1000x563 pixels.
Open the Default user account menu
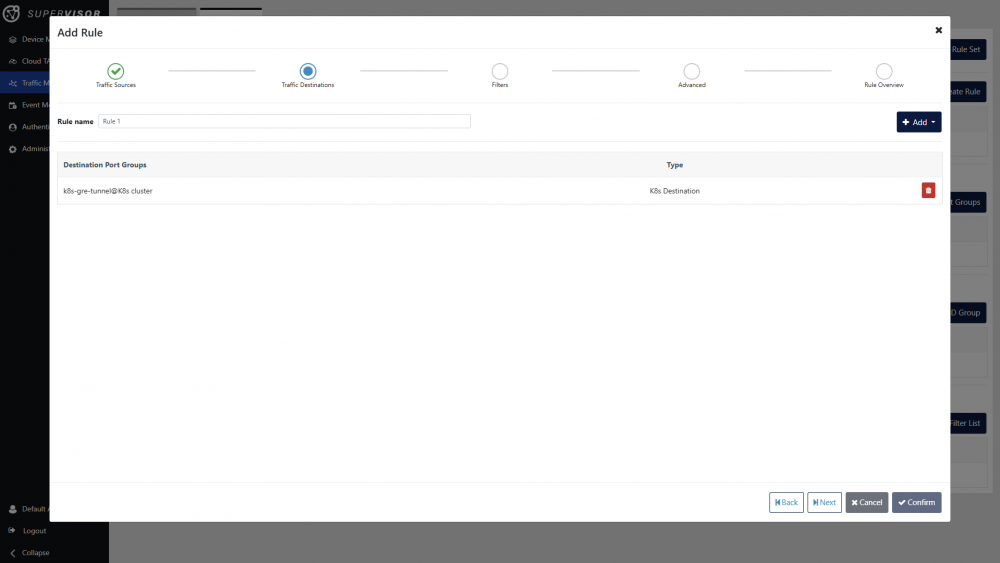(13, 508)
